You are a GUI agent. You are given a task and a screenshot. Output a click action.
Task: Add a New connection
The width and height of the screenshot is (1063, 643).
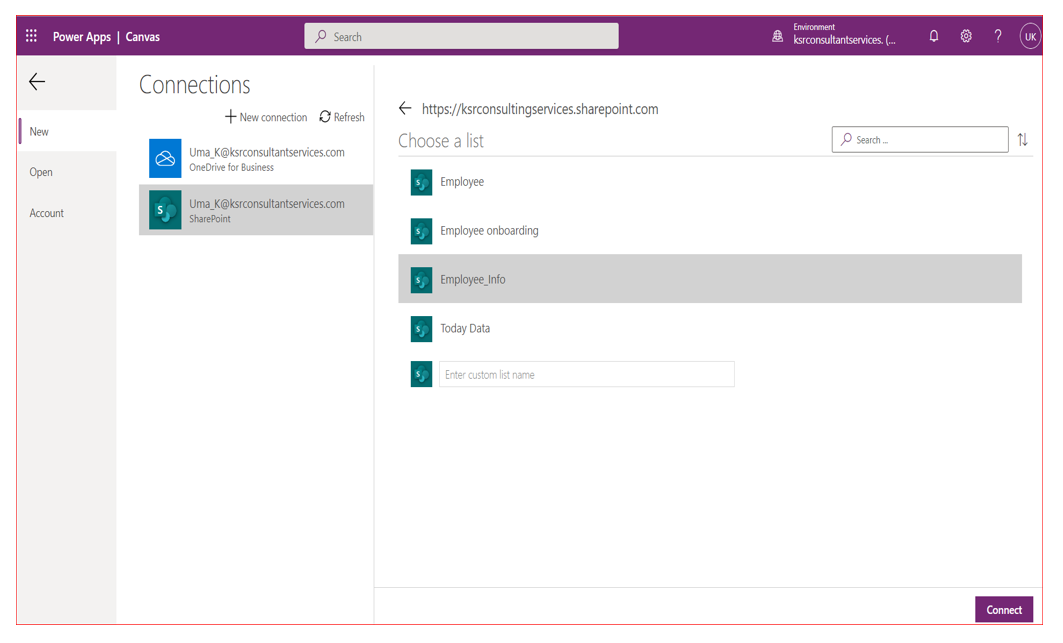pyautogui.click(x=266, y=117)
